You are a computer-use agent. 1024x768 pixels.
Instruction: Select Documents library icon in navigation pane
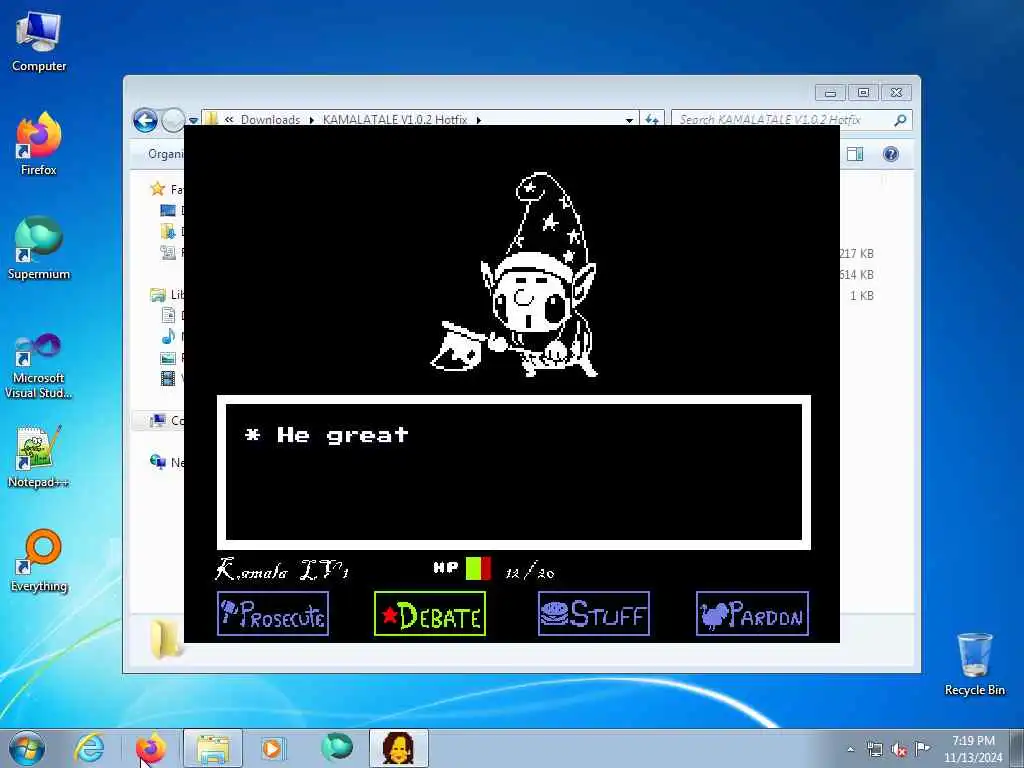(168, 315)
